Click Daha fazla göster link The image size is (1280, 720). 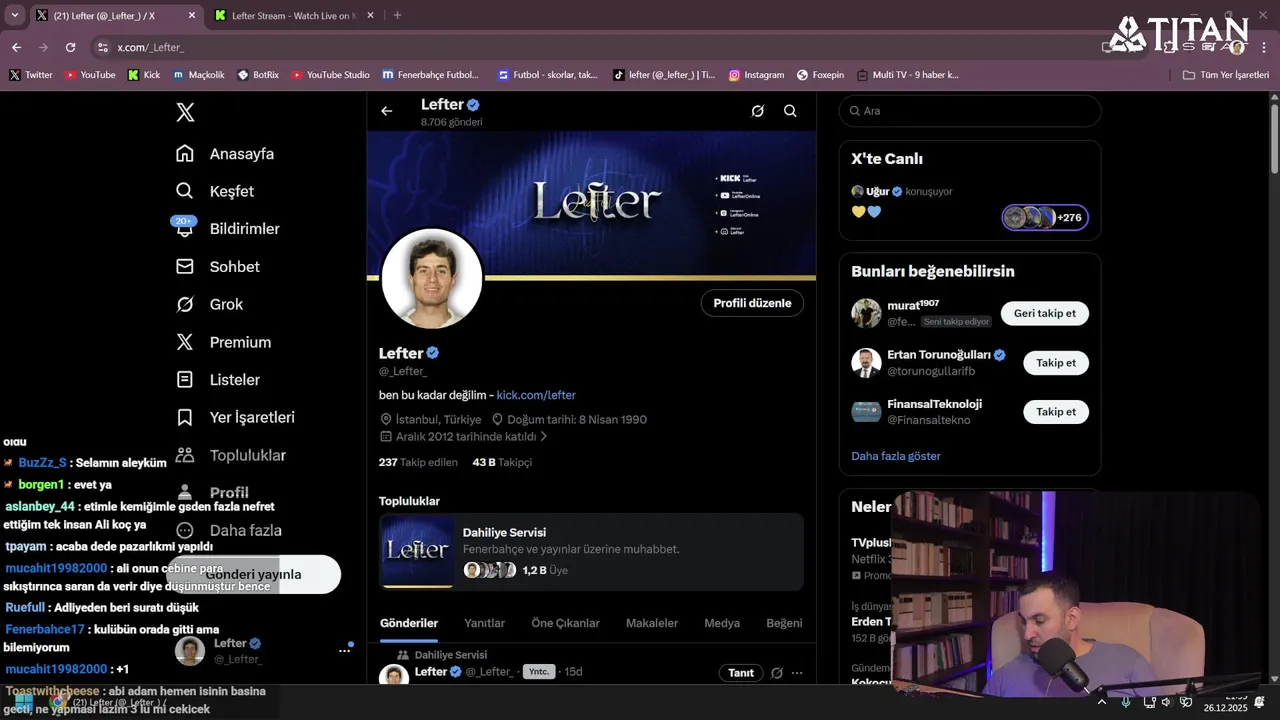point(896,456)
